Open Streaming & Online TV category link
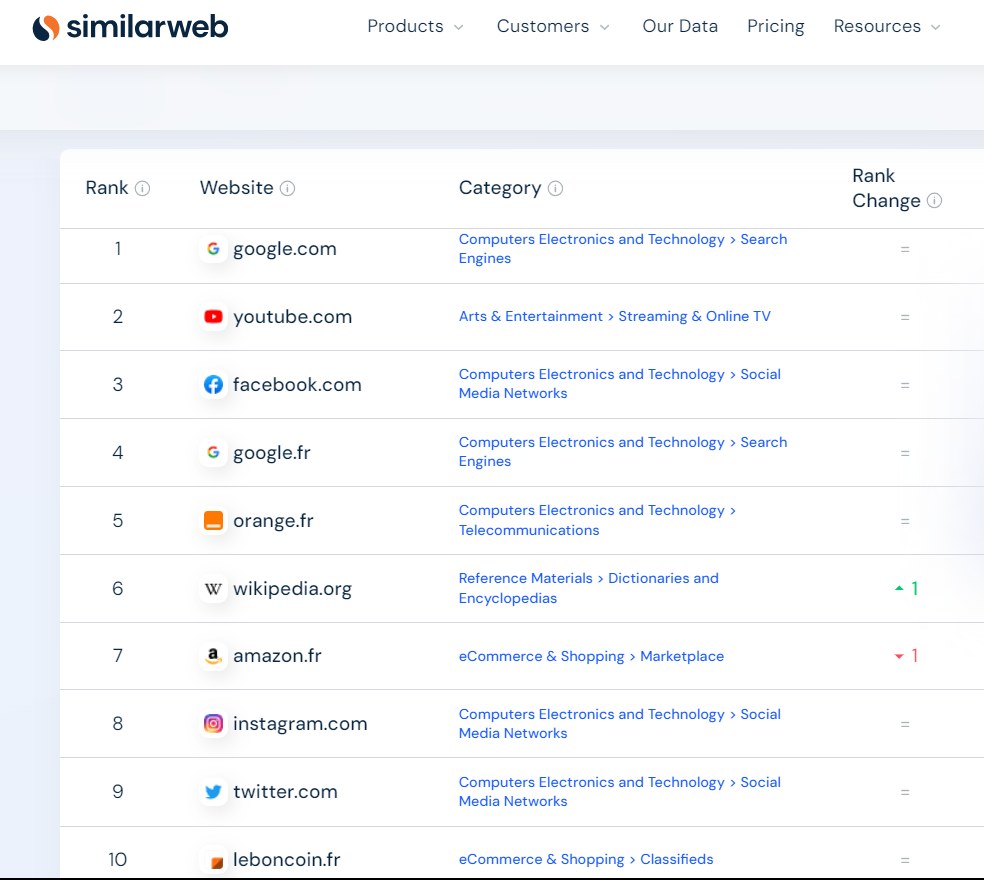The width and height of the screenshot is (984, 880). click(694, 316)
